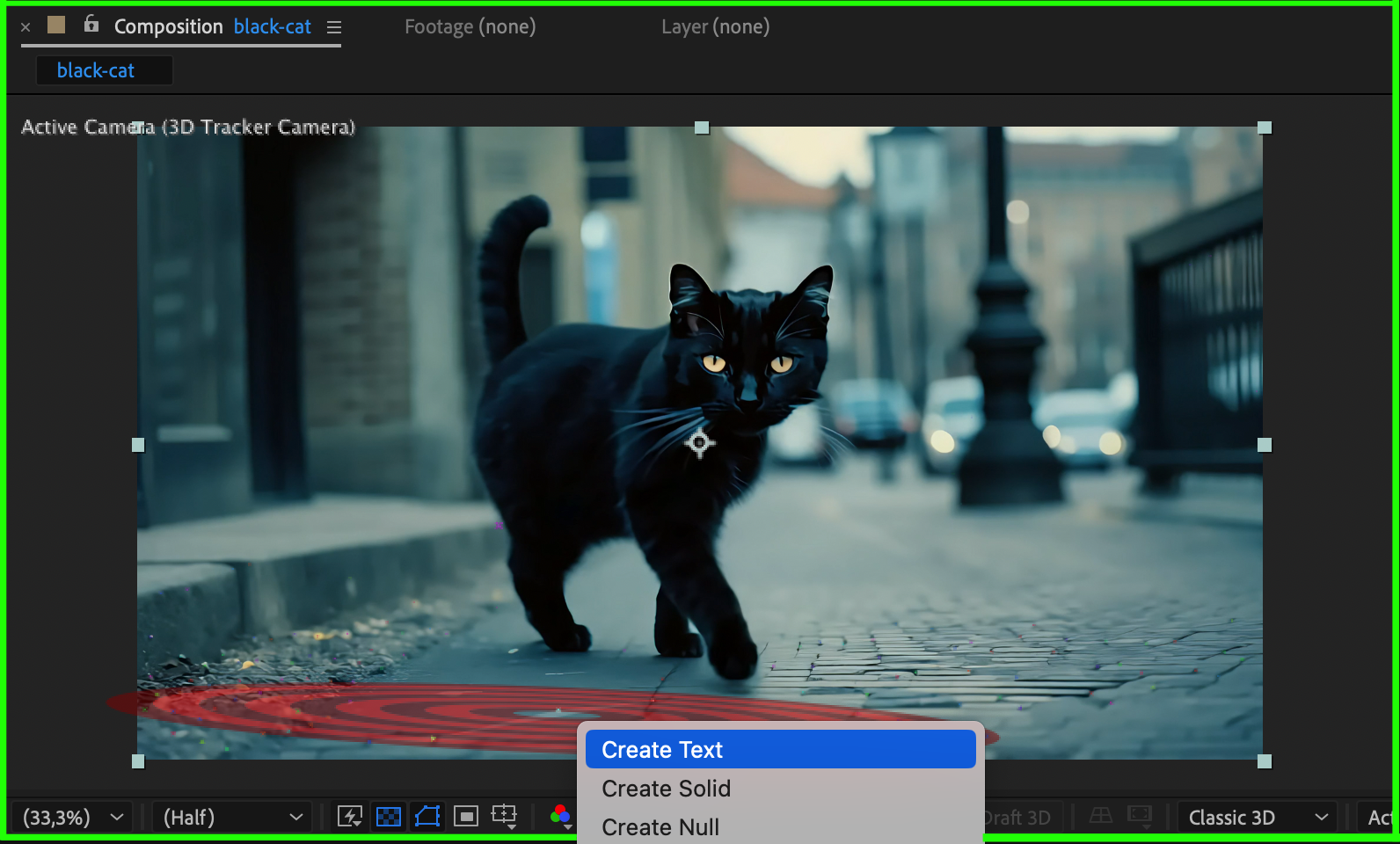Choose Create Solid from the context menu
Viewport: 1400px width, 844px height.
pyautogui.click(x=781, y=789)
